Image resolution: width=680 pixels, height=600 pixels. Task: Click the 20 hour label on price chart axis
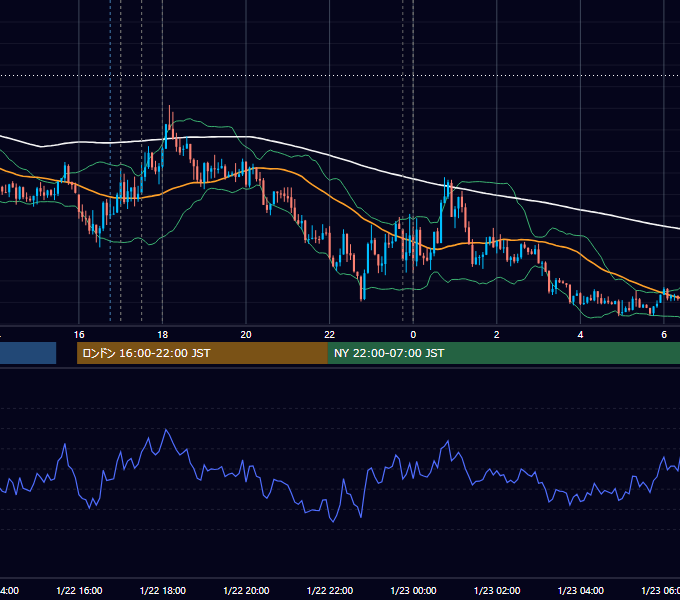click(246, 335)
